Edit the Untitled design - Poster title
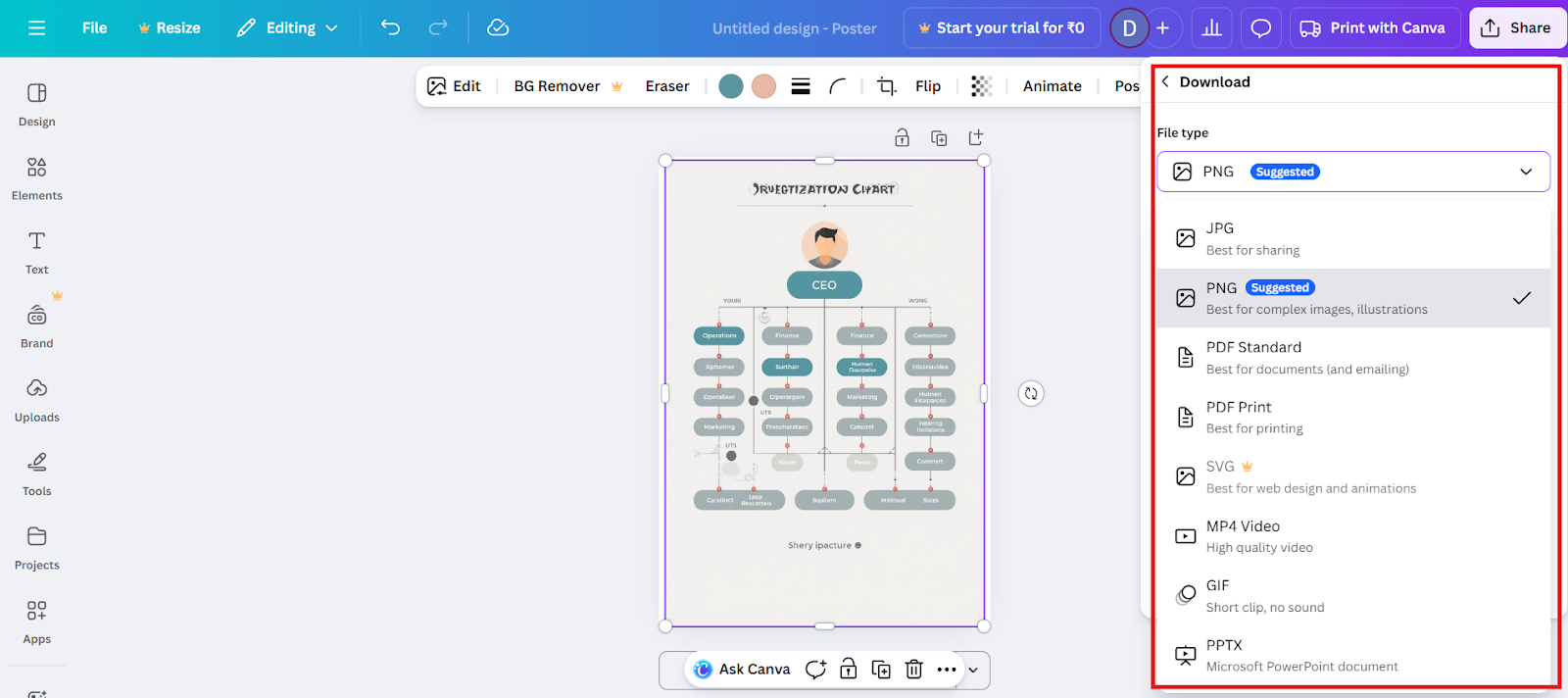The height and width of the screenshot is (698, 1568). click(x=794, y=28)
